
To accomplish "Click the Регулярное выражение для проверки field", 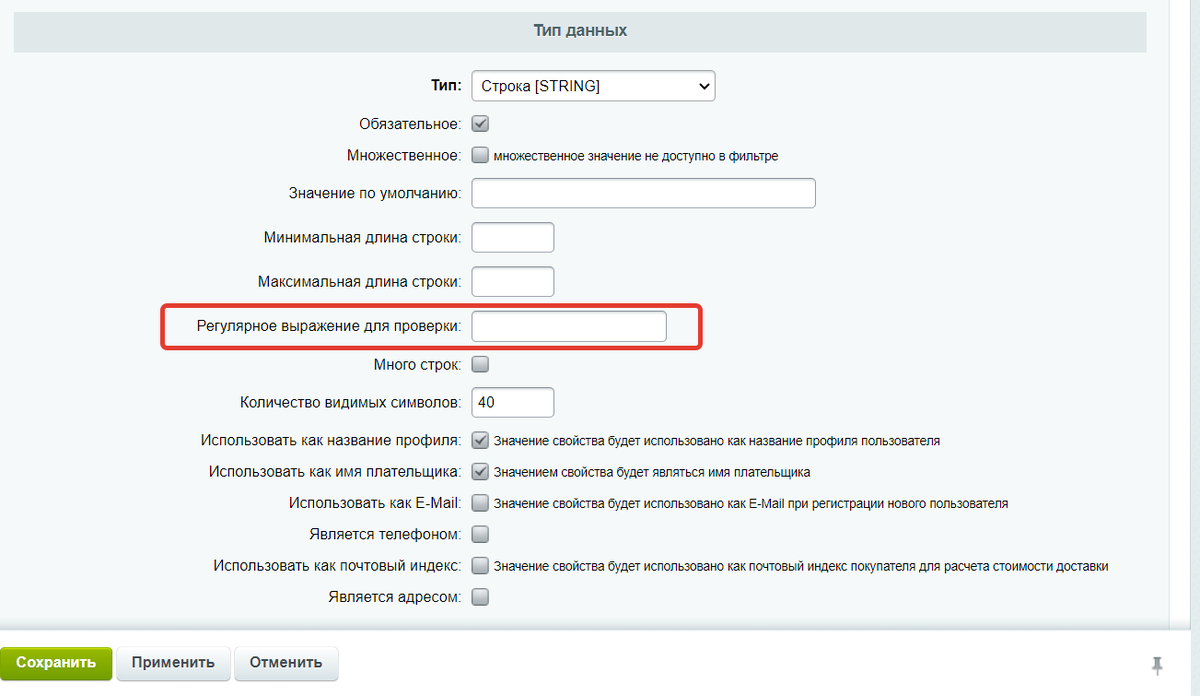I will [x=568, y=326].
